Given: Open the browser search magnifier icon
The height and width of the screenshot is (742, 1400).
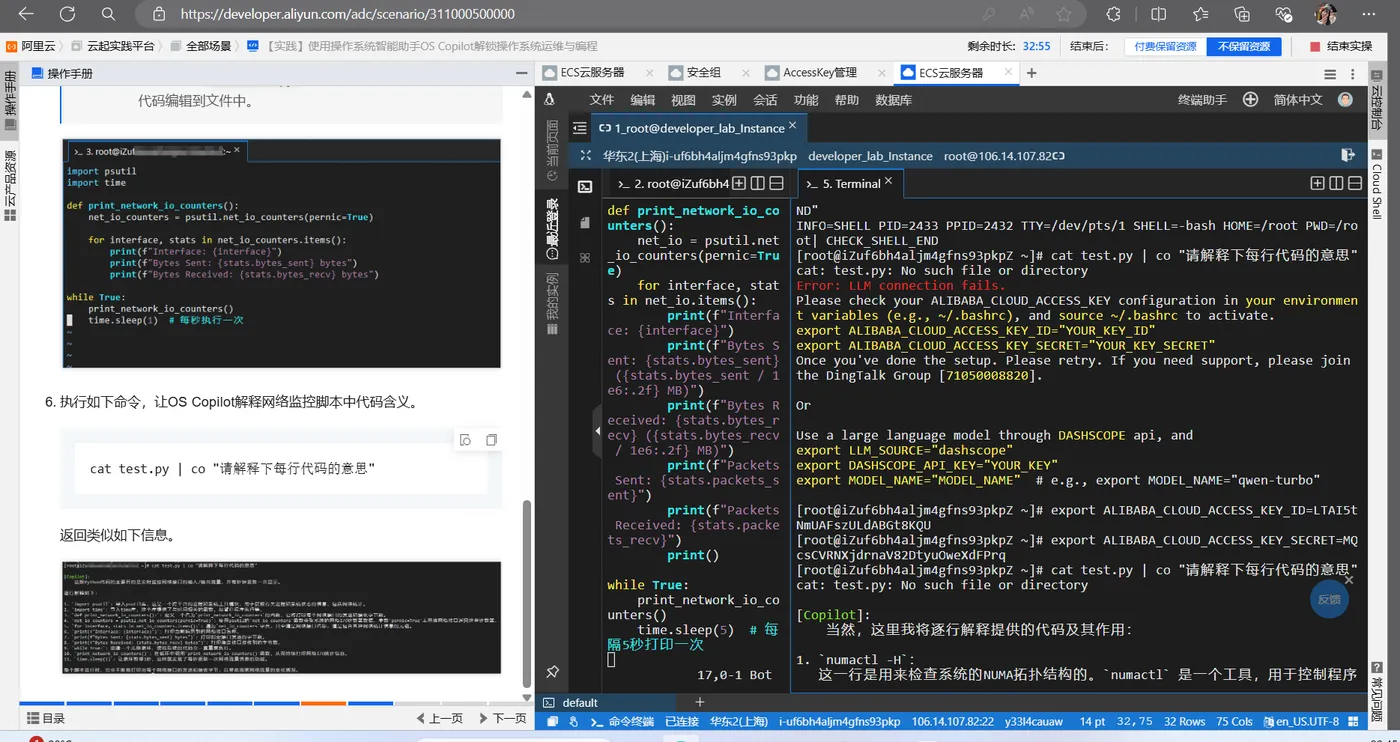Looking at the screenshot, I should click(x=108, y=14).
